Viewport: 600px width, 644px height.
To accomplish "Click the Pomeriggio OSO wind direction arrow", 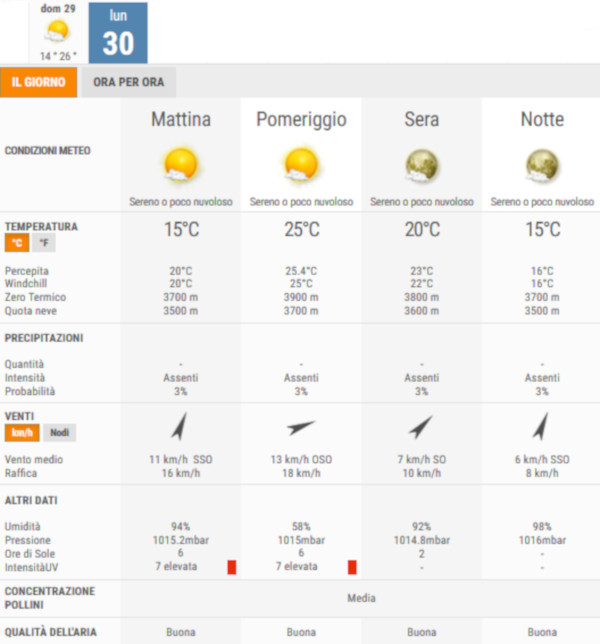I will coord(301,427).
